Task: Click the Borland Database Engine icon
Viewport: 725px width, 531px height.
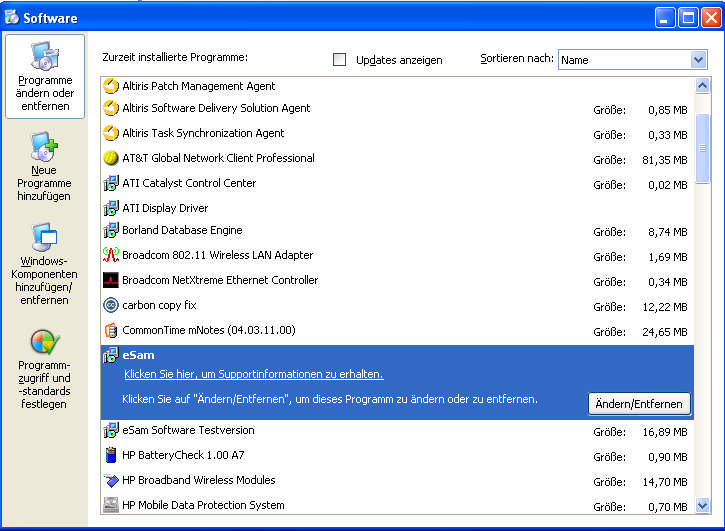Action: click(x=111, y=230)
